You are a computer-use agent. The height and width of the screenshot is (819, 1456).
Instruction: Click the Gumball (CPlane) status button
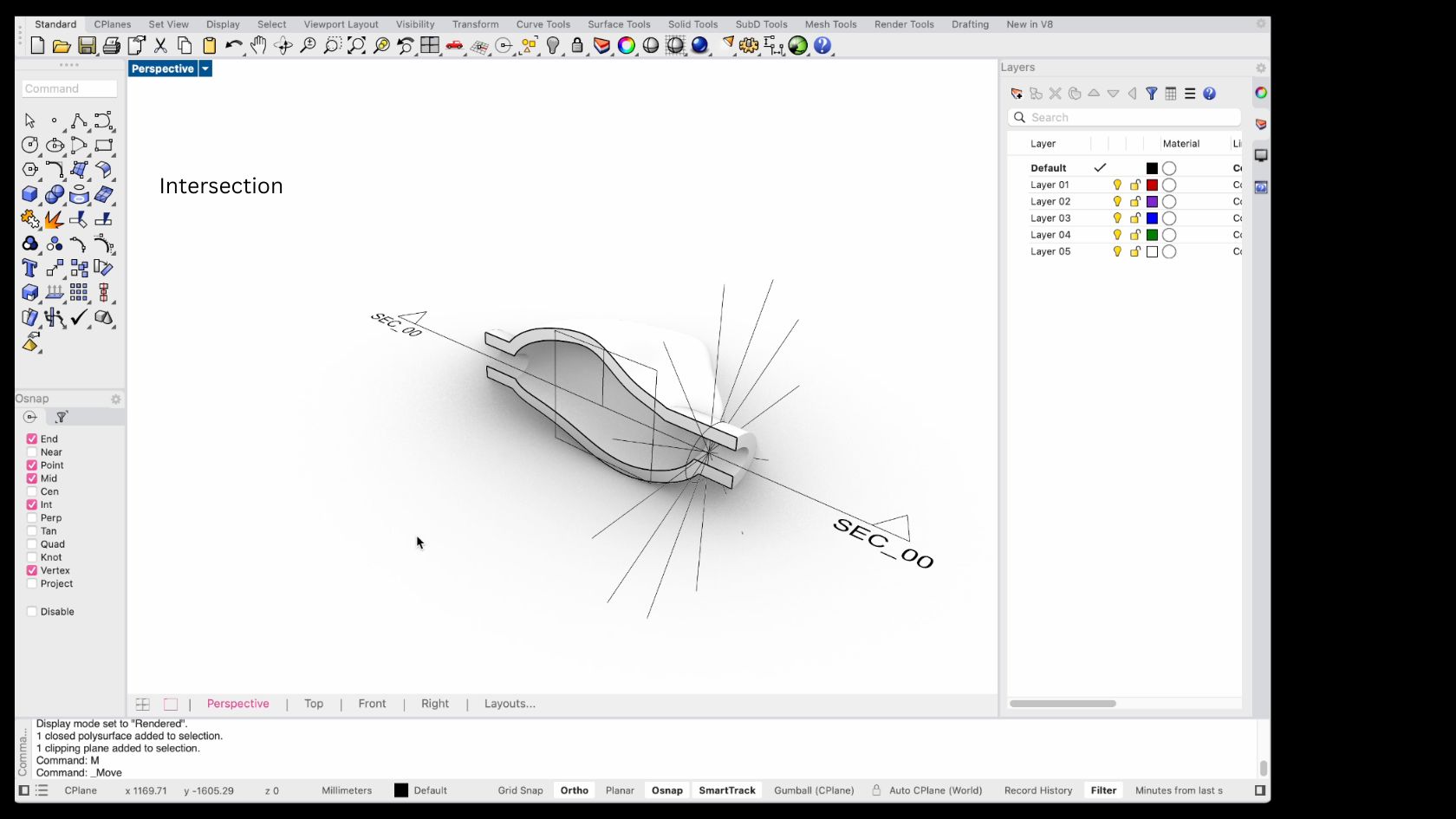[x=814, y=790]
